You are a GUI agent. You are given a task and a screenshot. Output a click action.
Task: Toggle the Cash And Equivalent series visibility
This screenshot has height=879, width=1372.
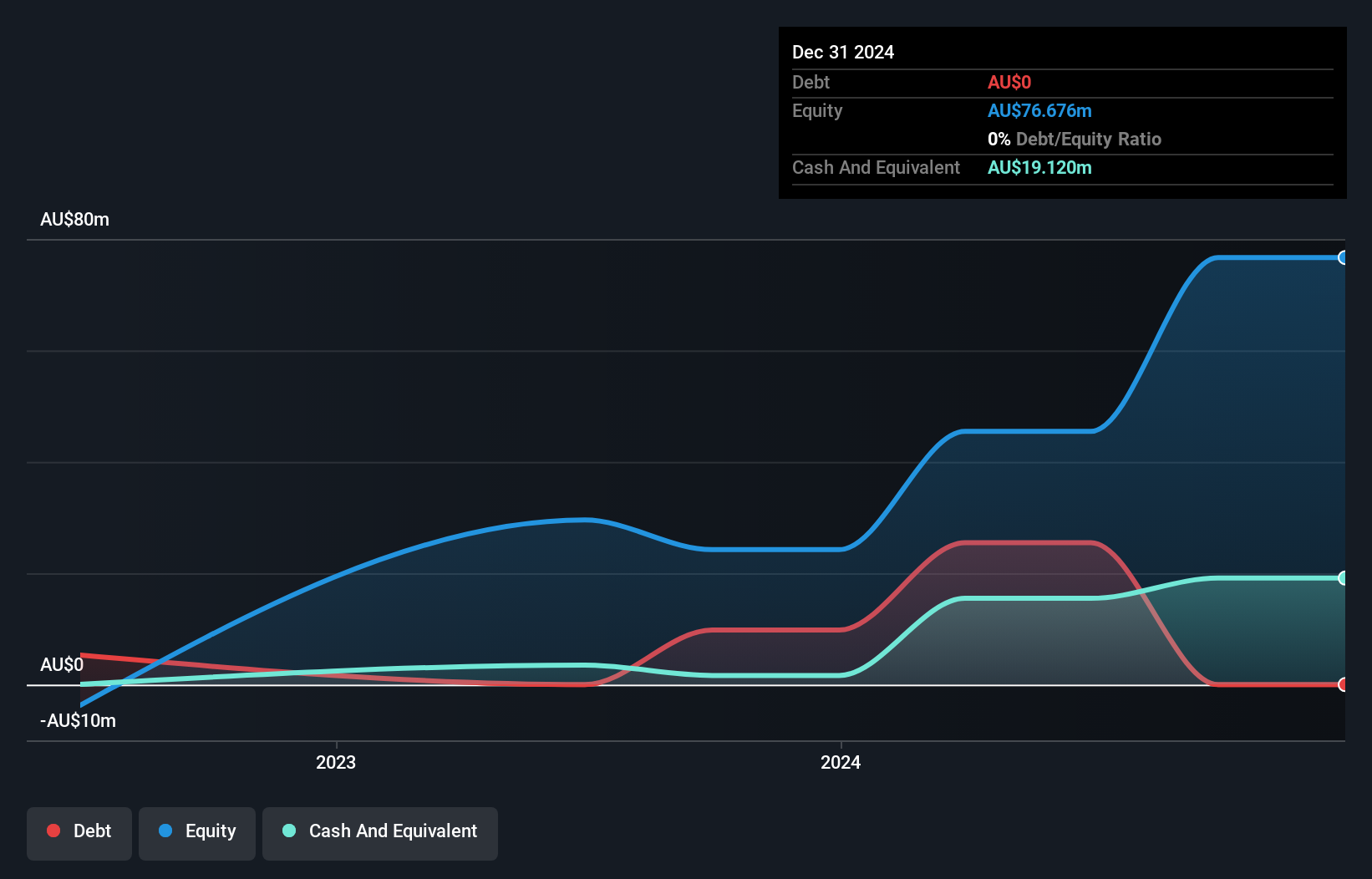(x=379, y=831)
